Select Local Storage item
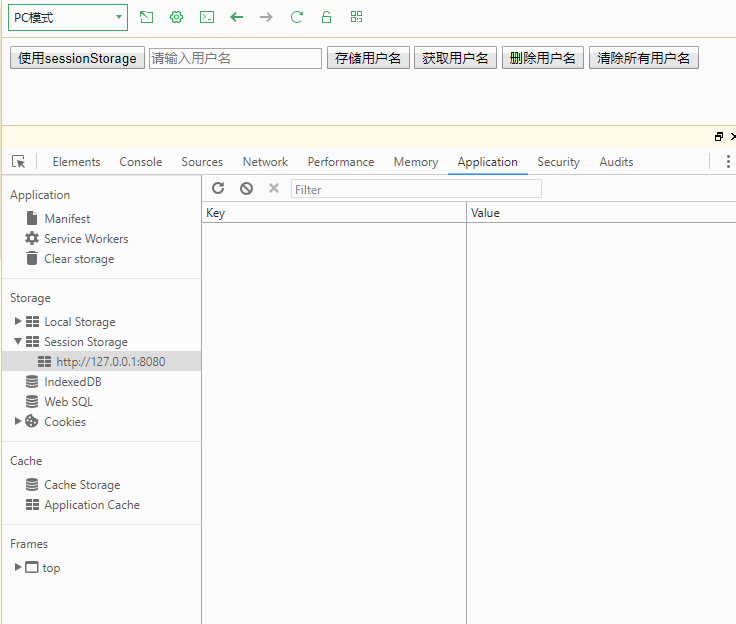 (80, 322)
